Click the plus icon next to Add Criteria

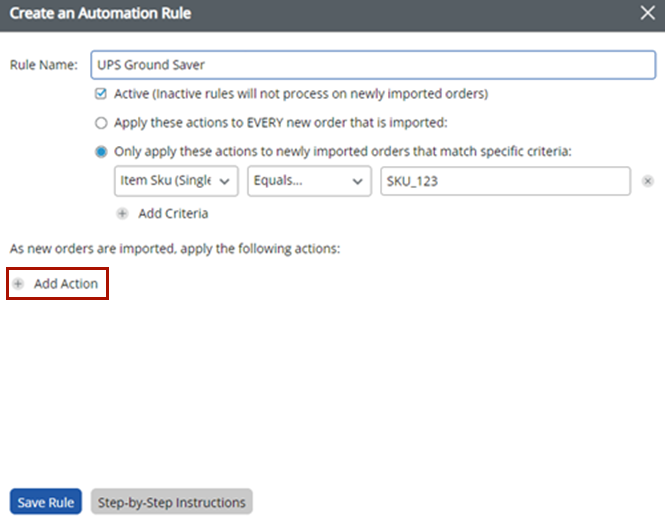click(123, 213)
